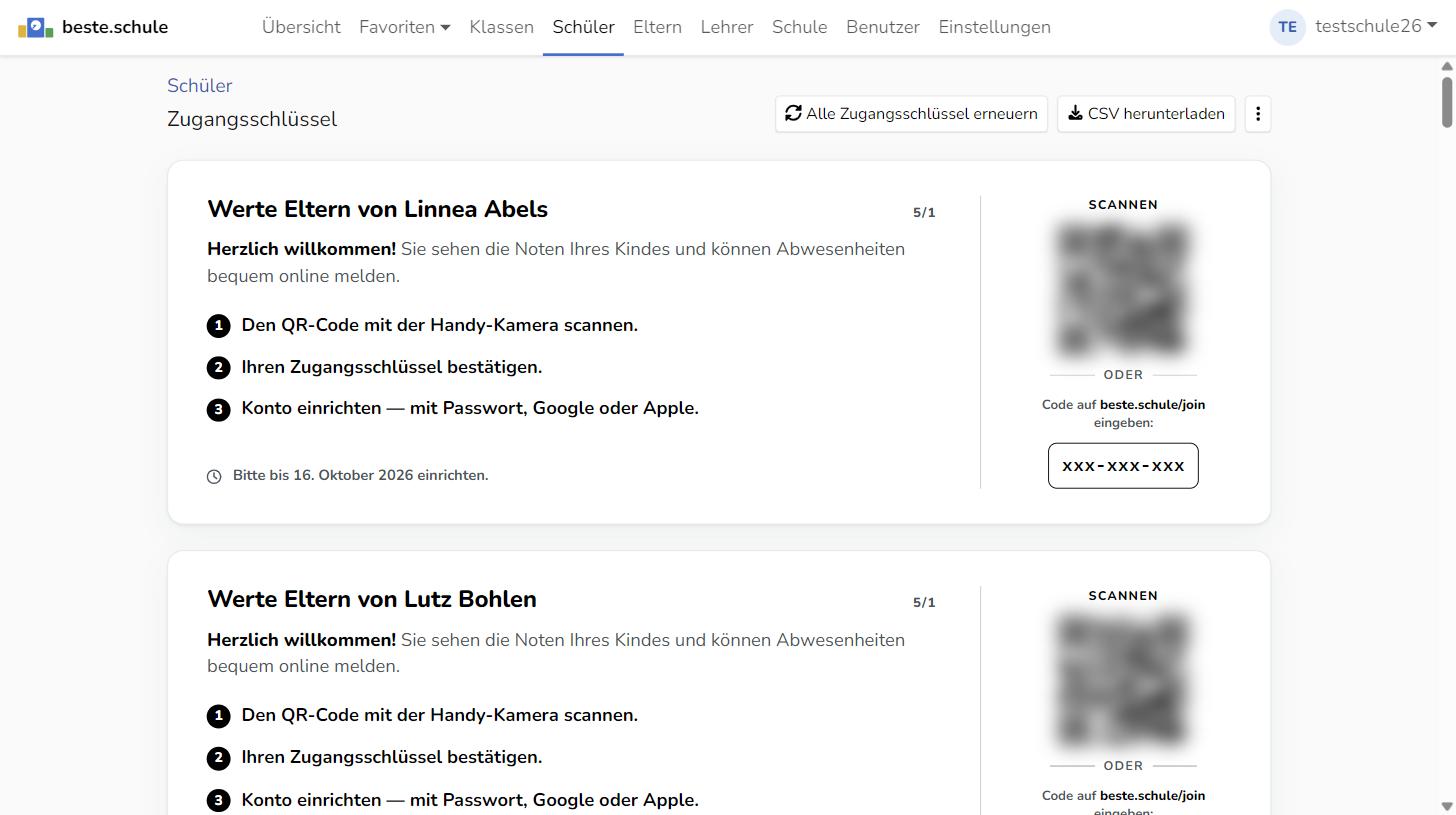Expand the Favoriten dropdown
The image size is (1456, 815).
coord(404,27)
